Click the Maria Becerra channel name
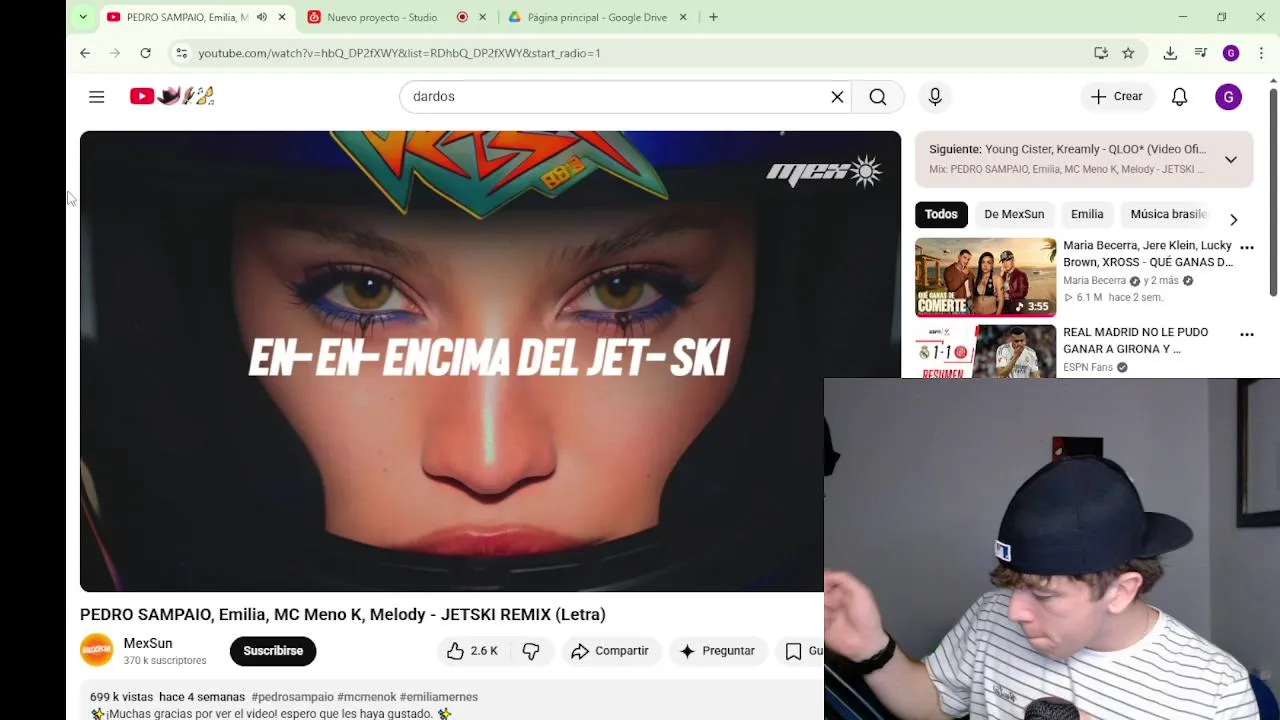 1094,281
